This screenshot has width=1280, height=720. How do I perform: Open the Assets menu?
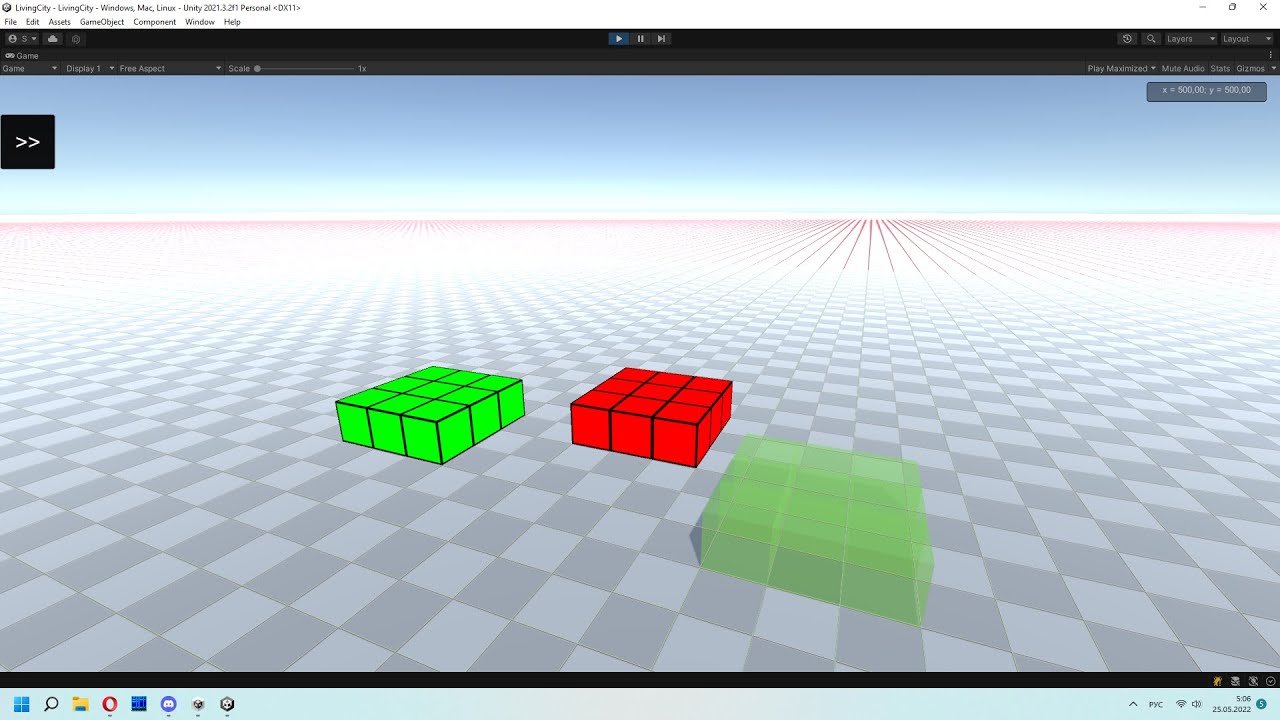60,22
